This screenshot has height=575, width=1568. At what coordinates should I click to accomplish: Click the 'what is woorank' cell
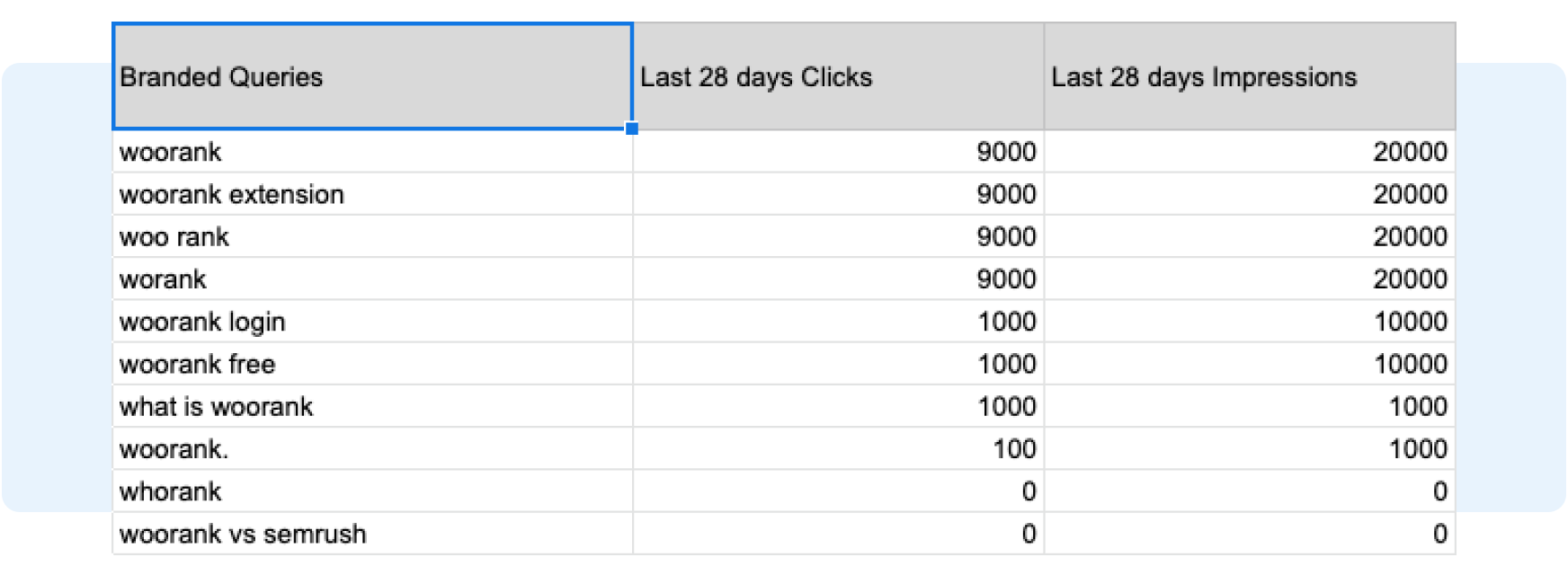(372, 406)
